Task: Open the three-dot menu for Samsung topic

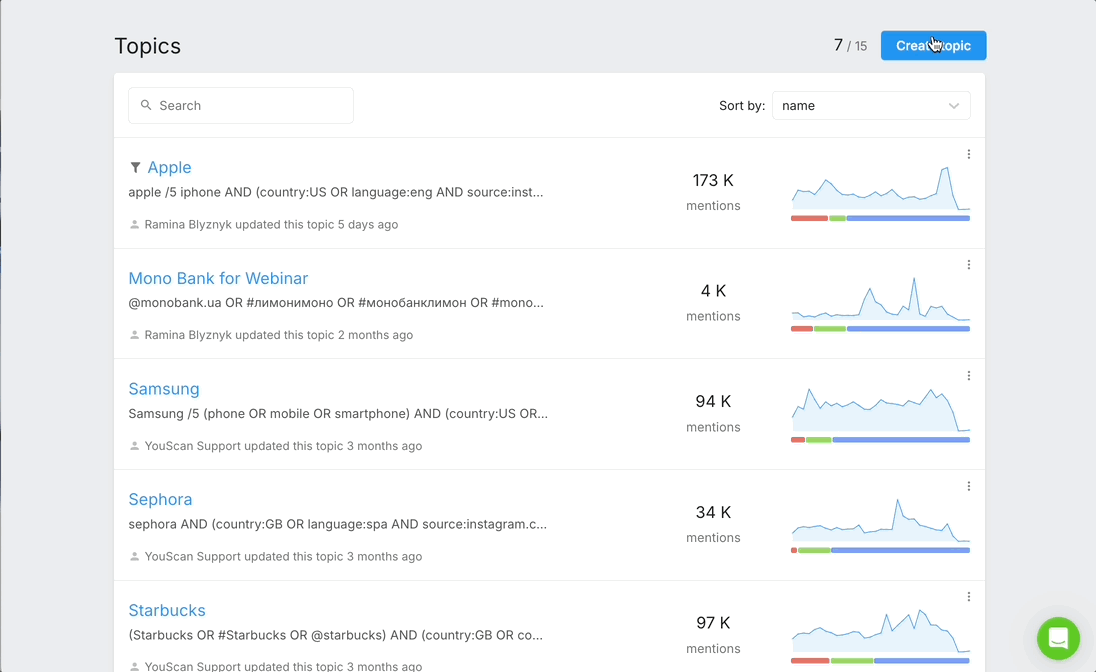Action: click(969, 376)
